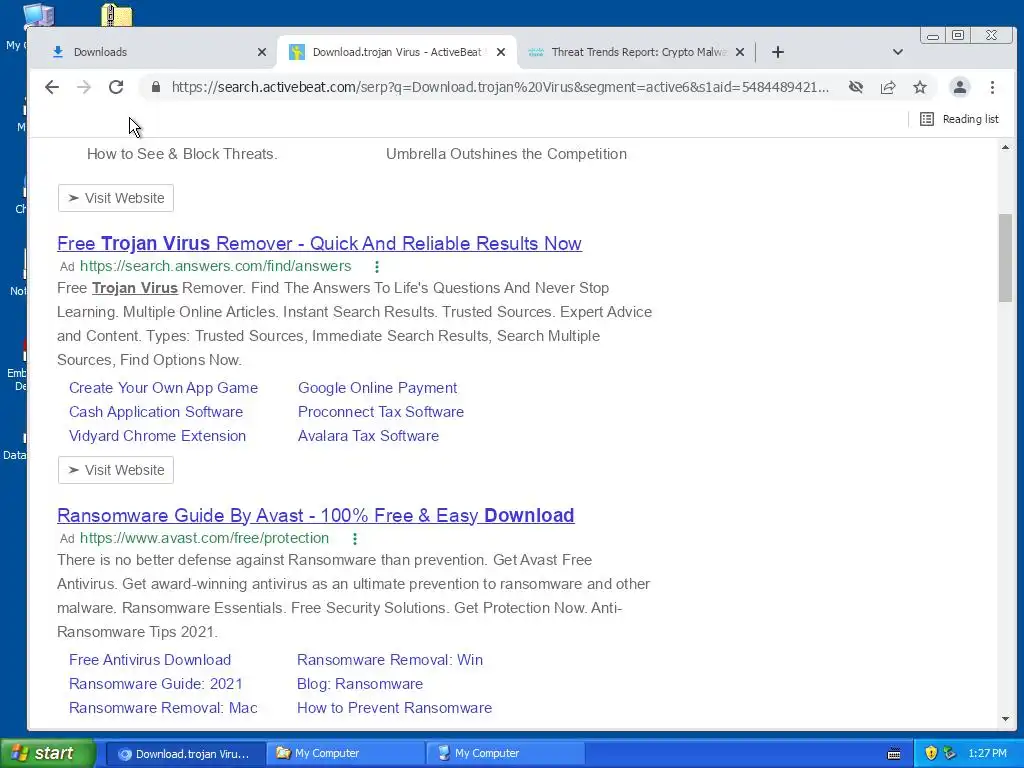Click the ActiveBeat tab's favicon

(x=296, y=52)
